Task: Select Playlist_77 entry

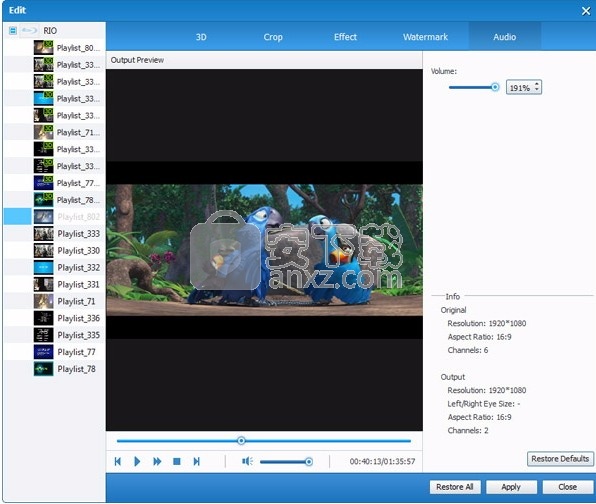Action: click(54, 352)
